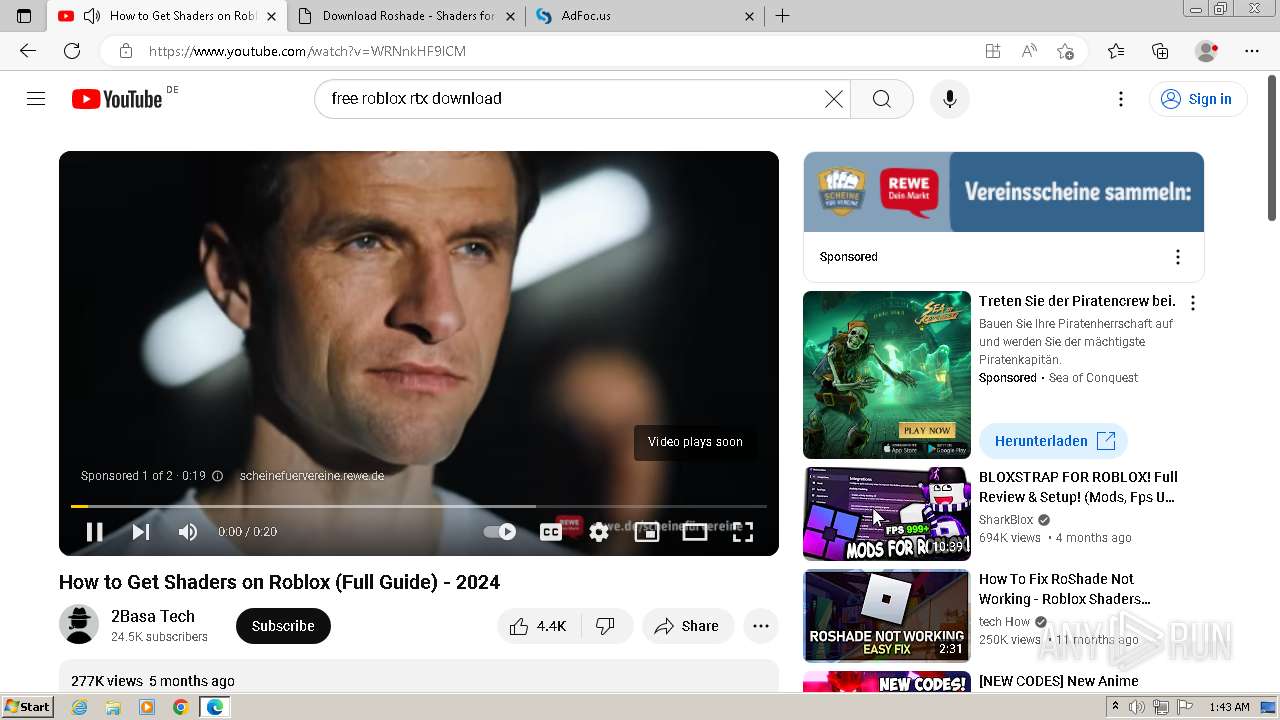Click the page vertical scrollbar
The width and height of the screenshot is (1280, 720).
(x=1272, y=147)
